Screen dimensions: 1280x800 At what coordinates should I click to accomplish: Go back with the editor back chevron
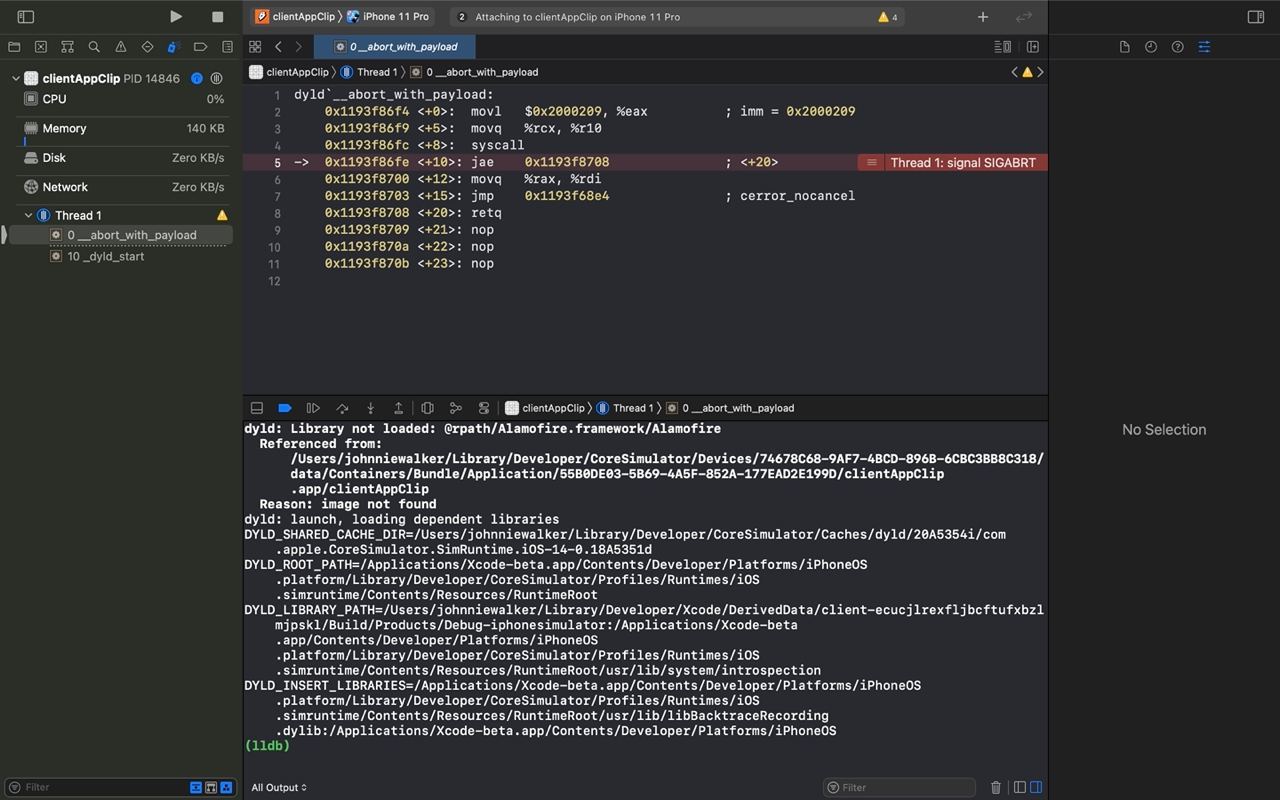click(278, 47)
